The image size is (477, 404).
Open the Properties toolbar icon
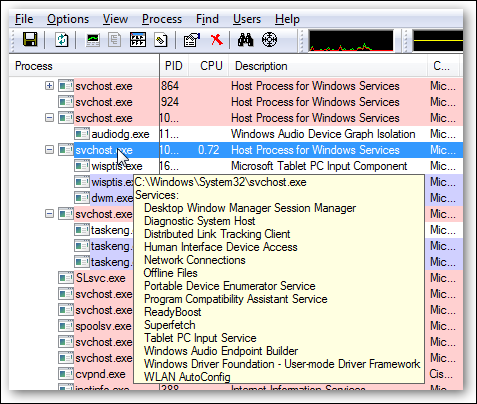[x=192, y=40]
